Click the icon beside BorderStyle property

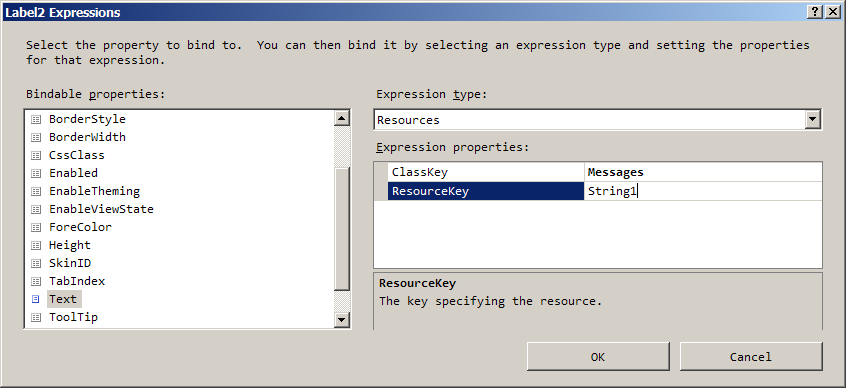[x=36, y=119]
